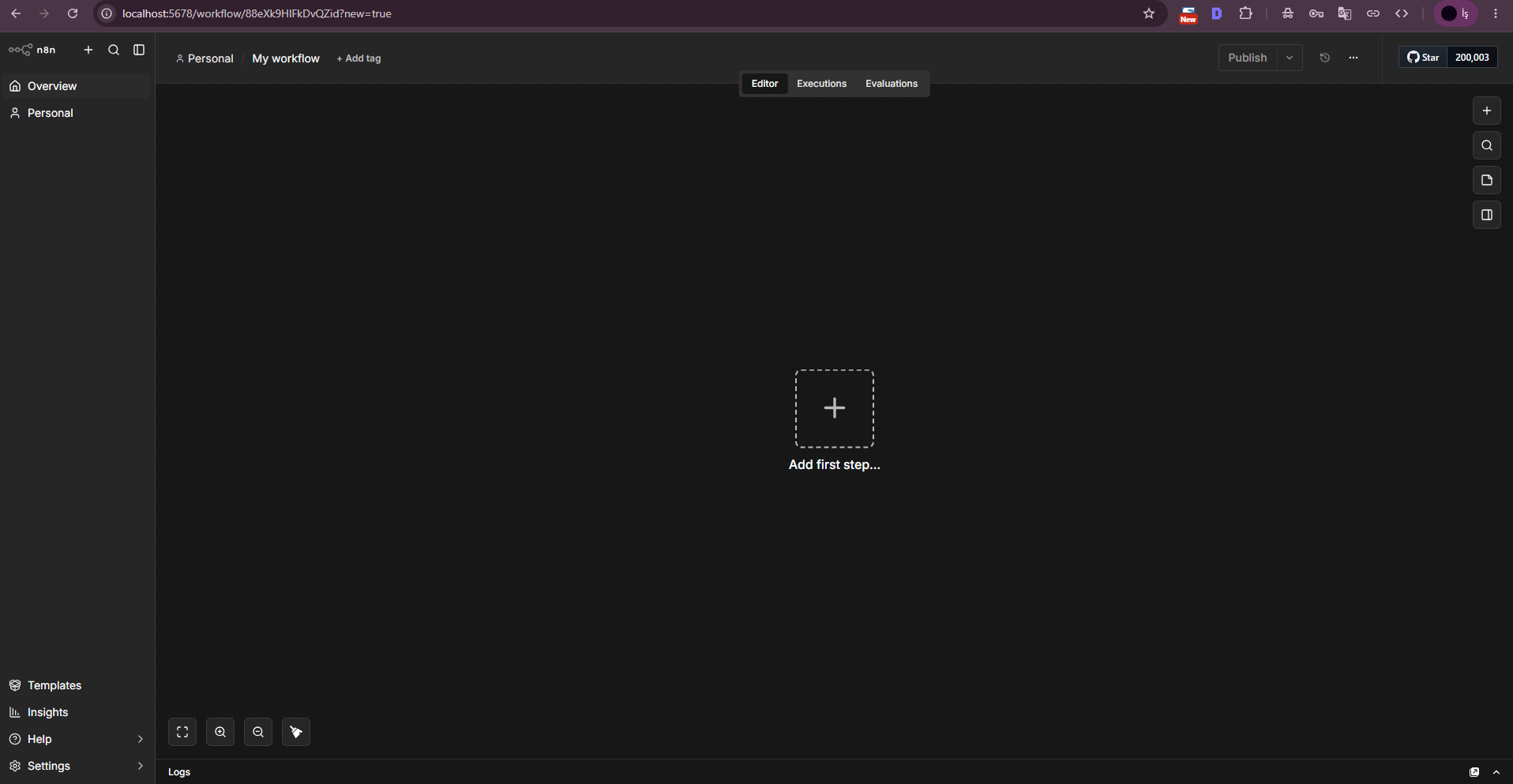
Task: Add sticky note on canvas
Action: tap(1487, 180)
